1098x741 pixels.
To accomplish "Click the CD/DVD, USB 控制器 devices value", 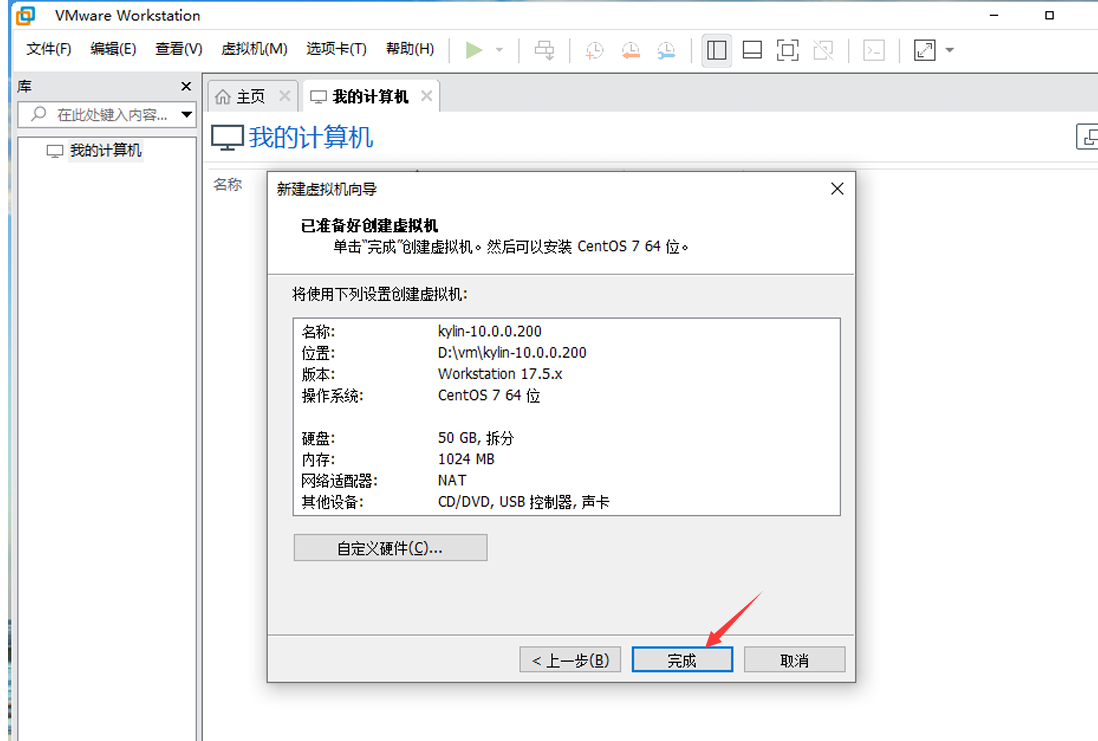I will 523,502.
